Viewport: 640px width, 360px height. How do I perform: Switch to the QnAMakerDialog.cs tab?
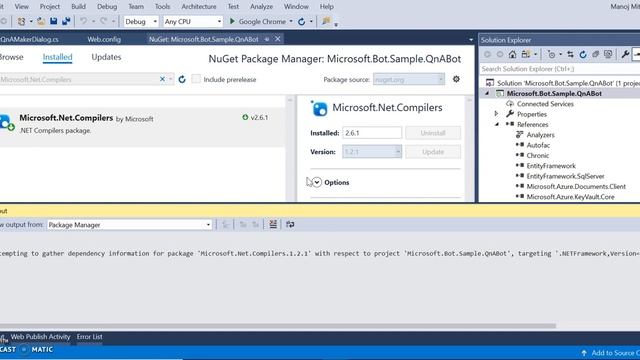[x=29, y=39]
